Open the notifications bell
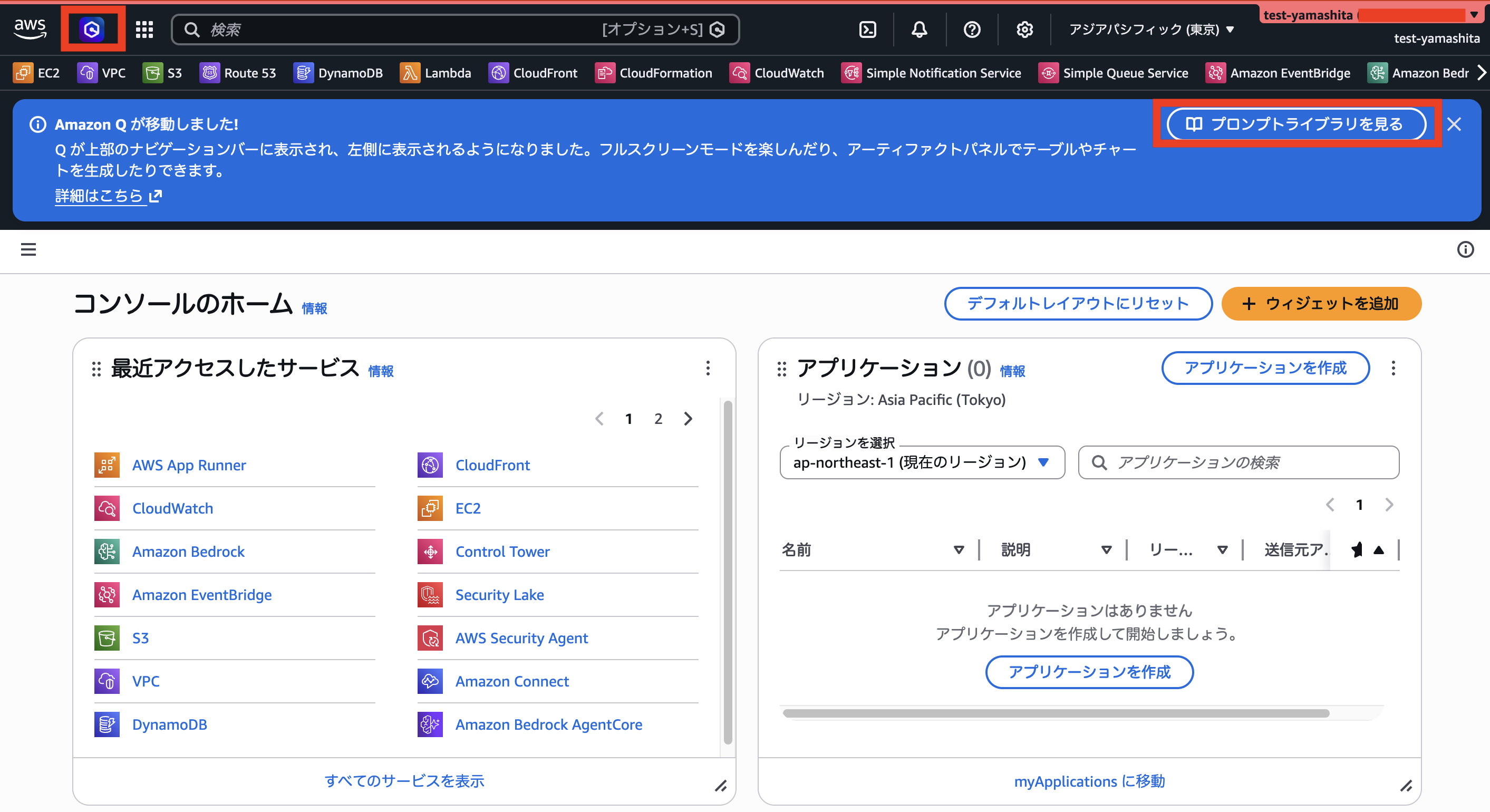 [920, 30]
